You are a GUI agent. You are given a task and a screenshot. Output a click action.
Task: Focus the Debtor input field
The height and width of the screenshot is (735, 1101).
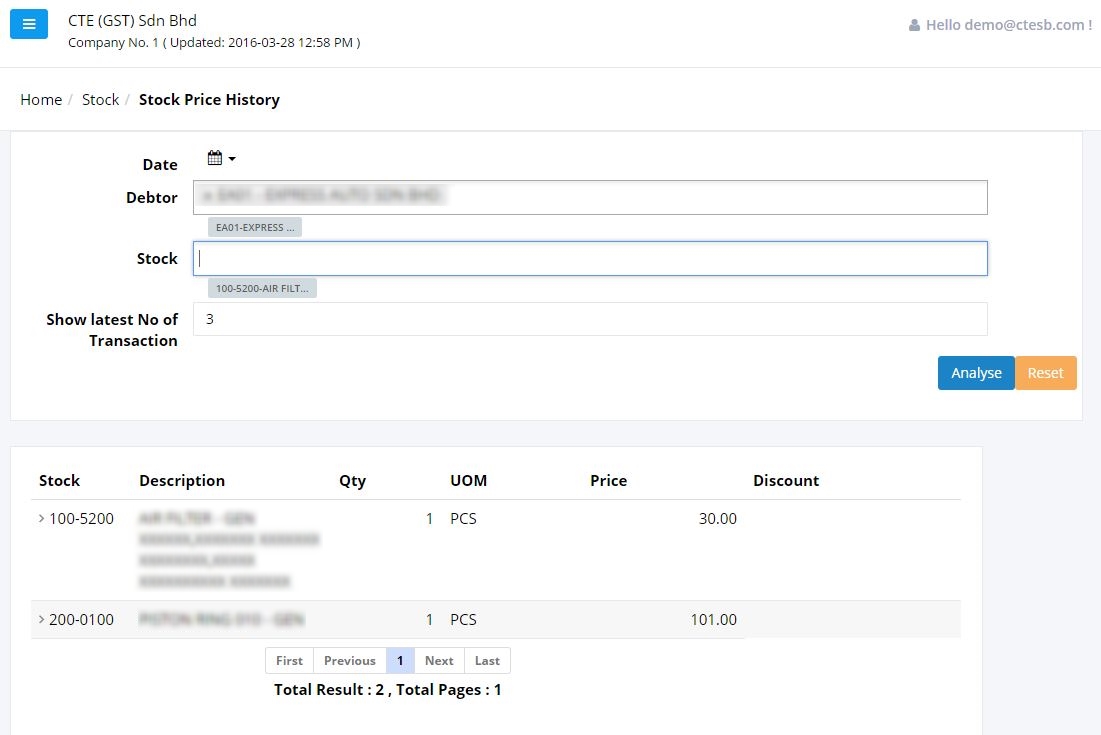click(x=591, y=197)
